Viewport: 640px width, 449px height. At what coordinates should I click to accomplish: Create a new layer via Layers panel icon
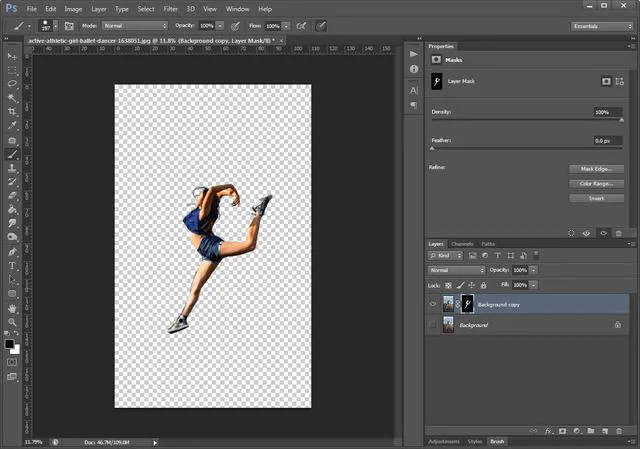(604, 431)
